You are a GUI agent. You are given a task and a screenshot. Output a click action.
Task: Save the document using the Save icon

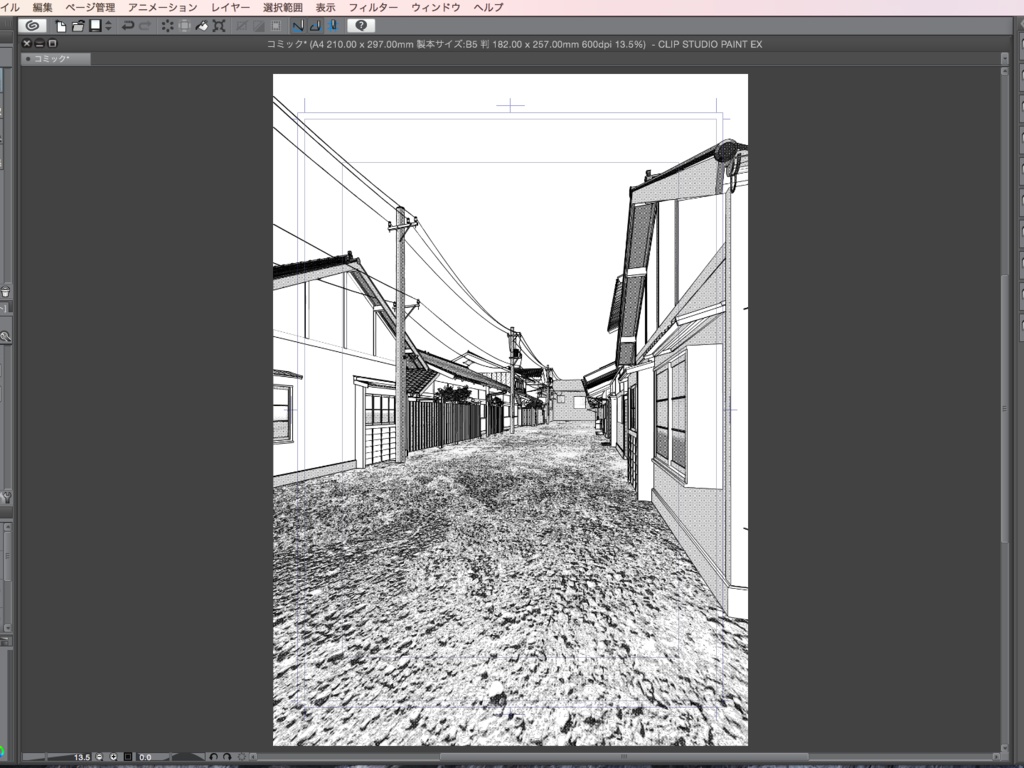click(95, 27)
